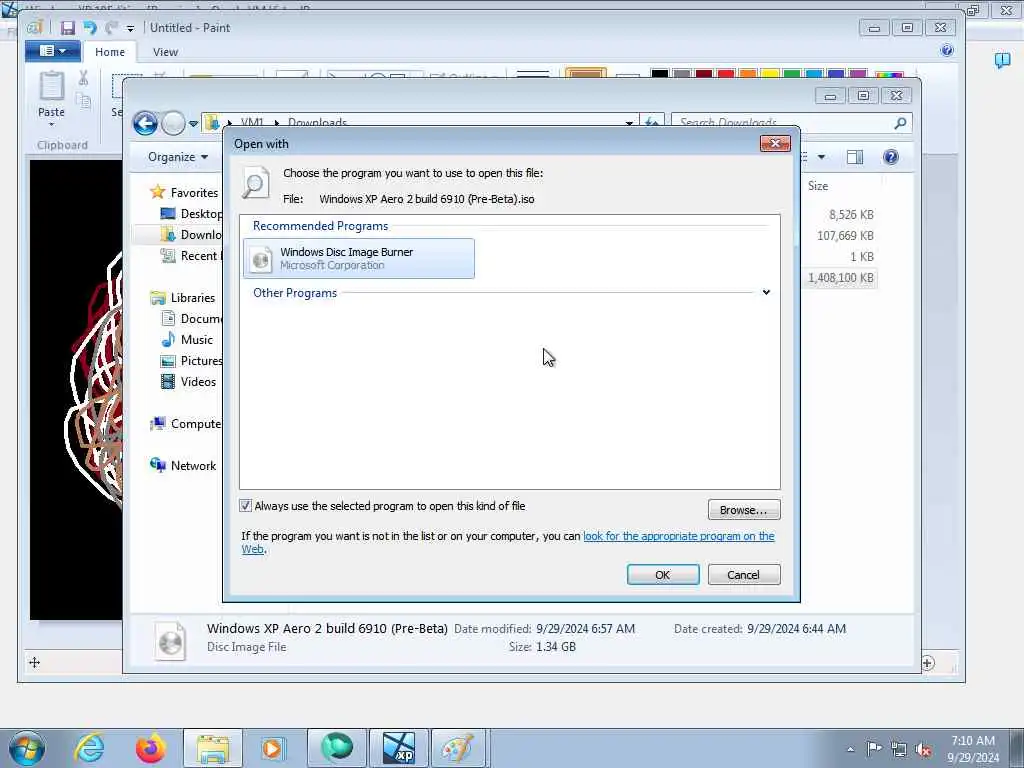Select Windows Disc Image Burner program
The image size is (1024, 768).
[359, 259]
